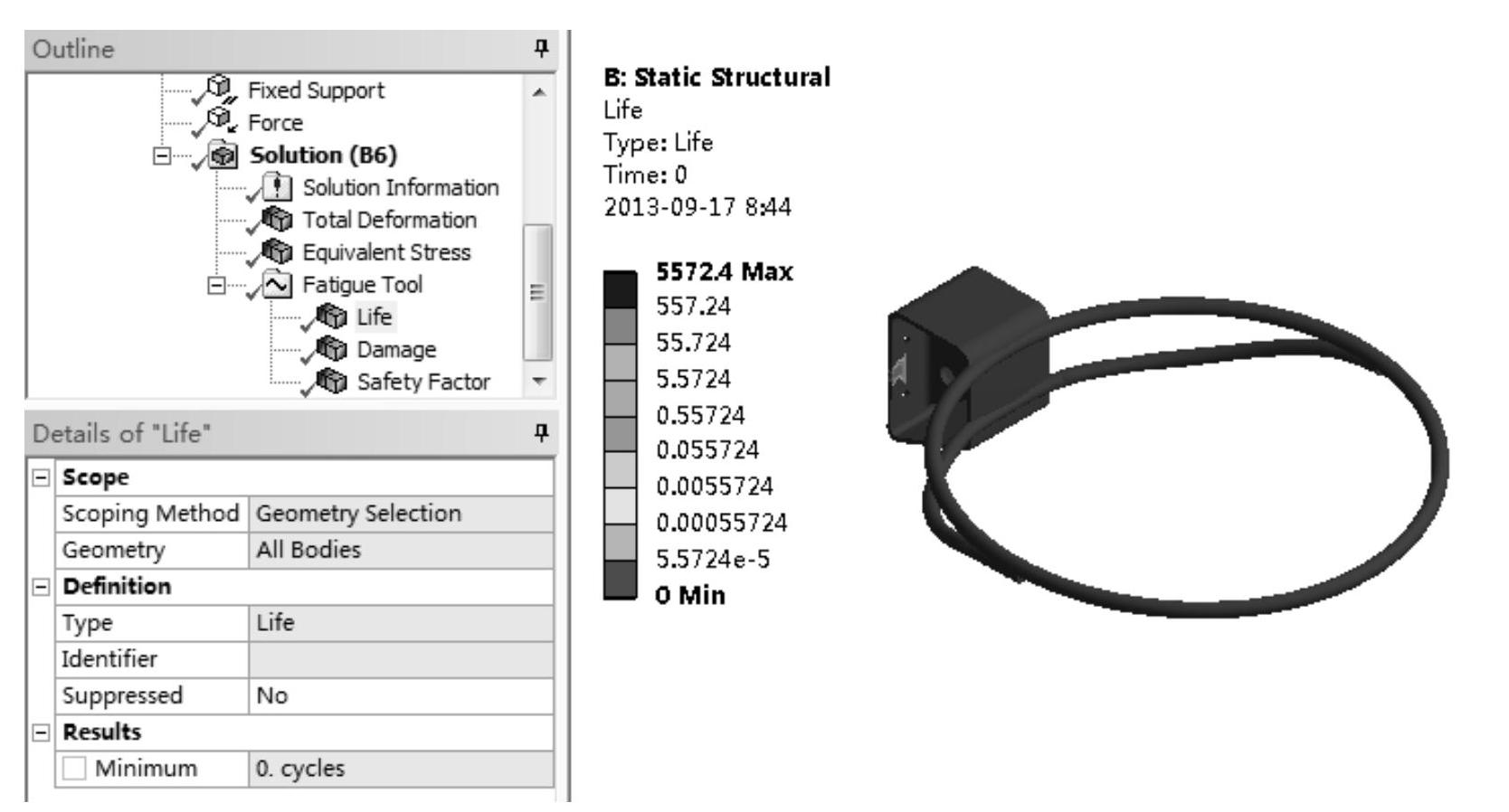Select Fixed Support in the tree
Screen dimensions: 1509x812
pos(316,90)
